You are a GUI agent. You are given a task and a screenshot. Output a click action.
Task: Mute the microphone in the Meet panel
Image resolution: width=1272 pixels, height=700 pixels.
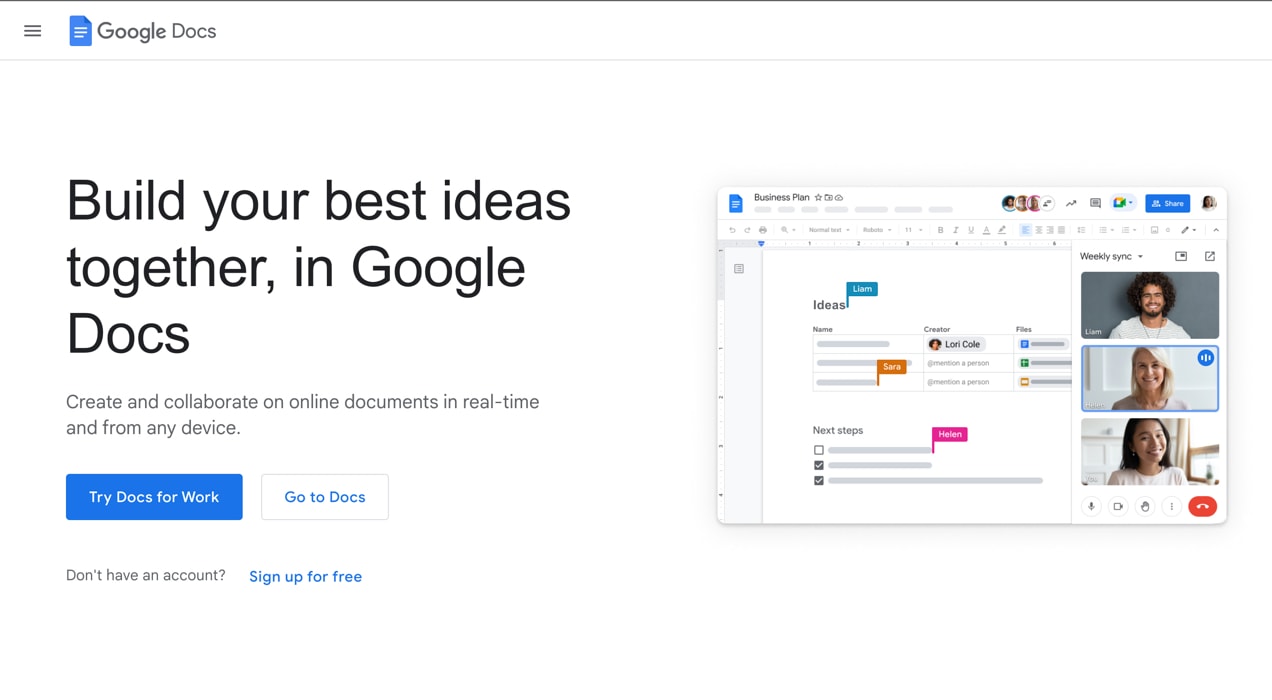[x=1091, y=506]
